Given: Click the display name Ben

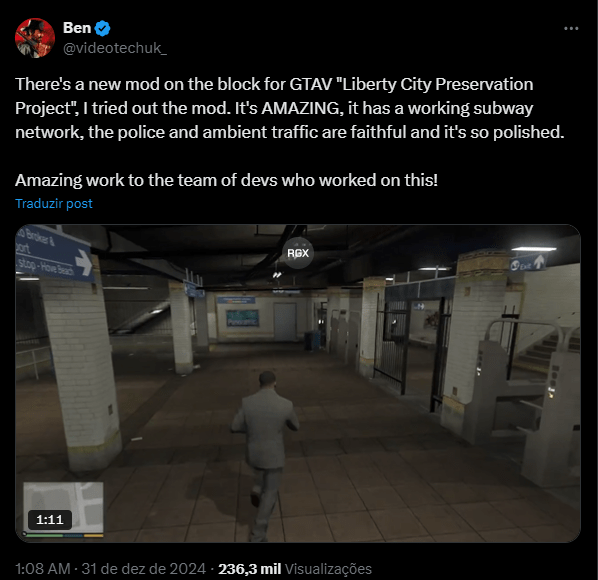Looking at the screenshot, I should click(77, 28).
